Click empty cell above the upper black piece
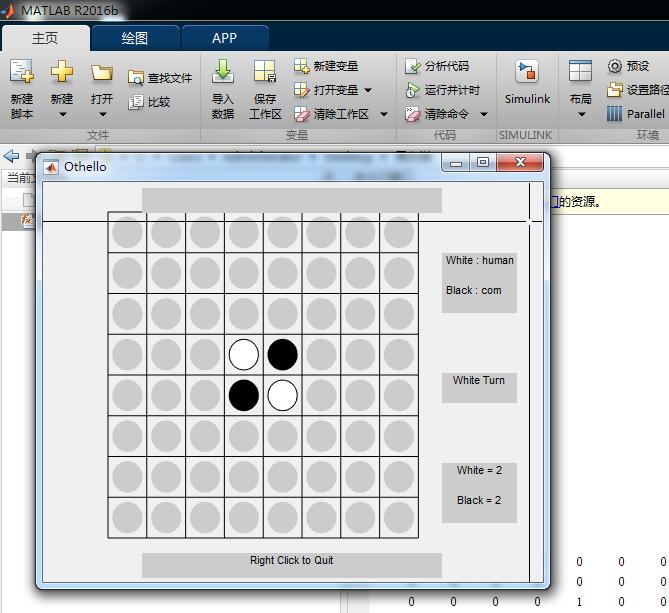Image resolution: width=669 pixels, height=613 pixels. 282,314
